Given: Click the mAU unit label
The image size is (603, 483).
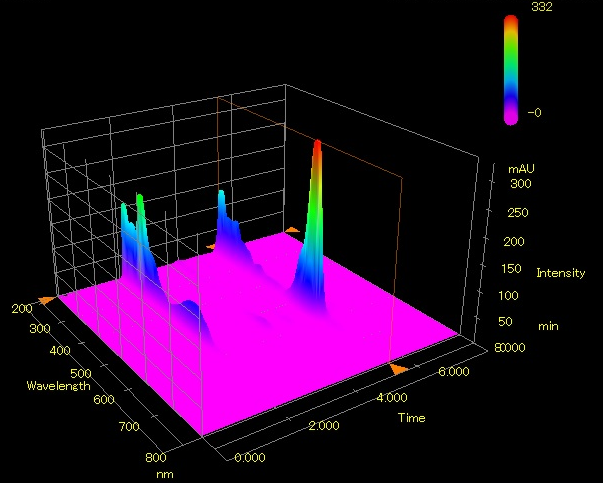Looking at the screenshot, I should (x=521, y=170).
